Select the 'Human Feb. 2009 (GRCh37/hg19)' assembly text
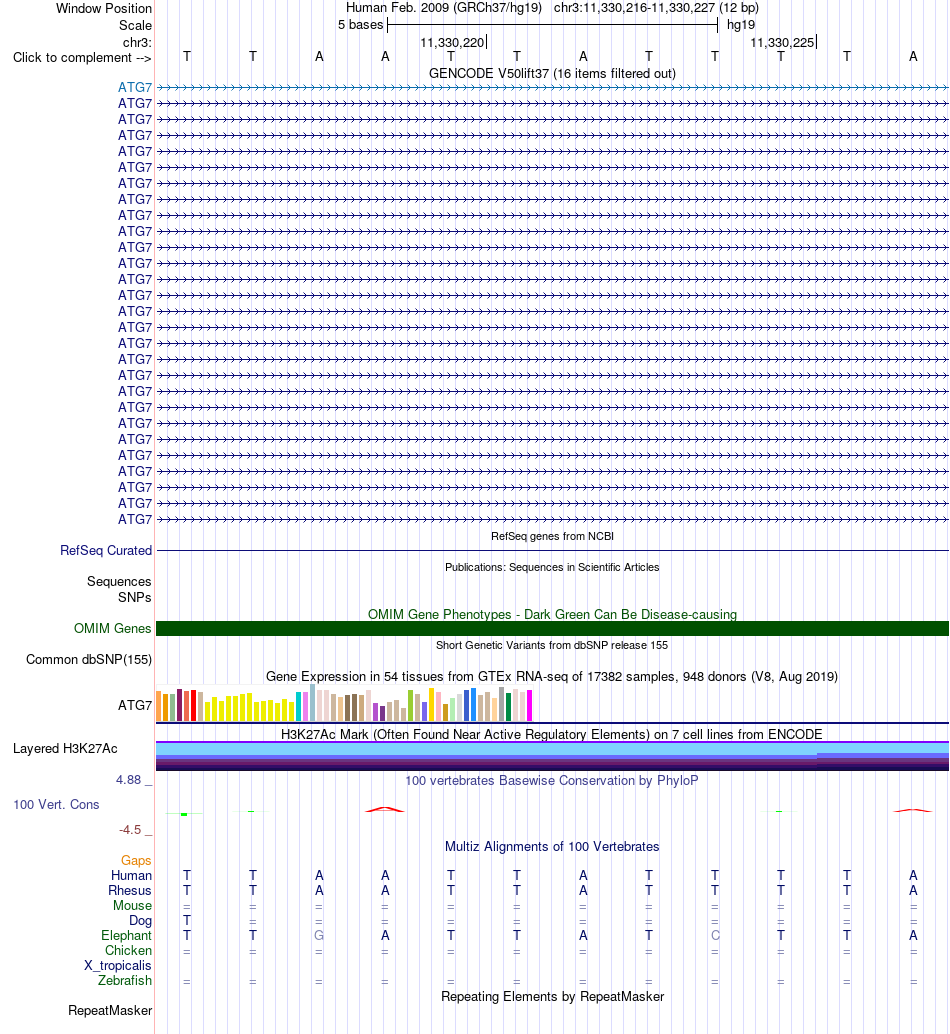 [444, 8]
